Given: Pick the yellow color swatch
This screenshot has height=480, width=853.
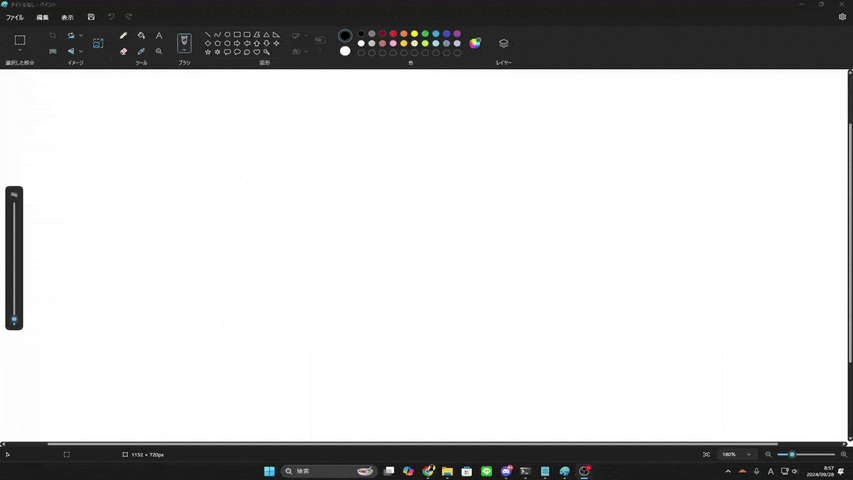Looking at the screenshot, I should (x=415, y=34).
